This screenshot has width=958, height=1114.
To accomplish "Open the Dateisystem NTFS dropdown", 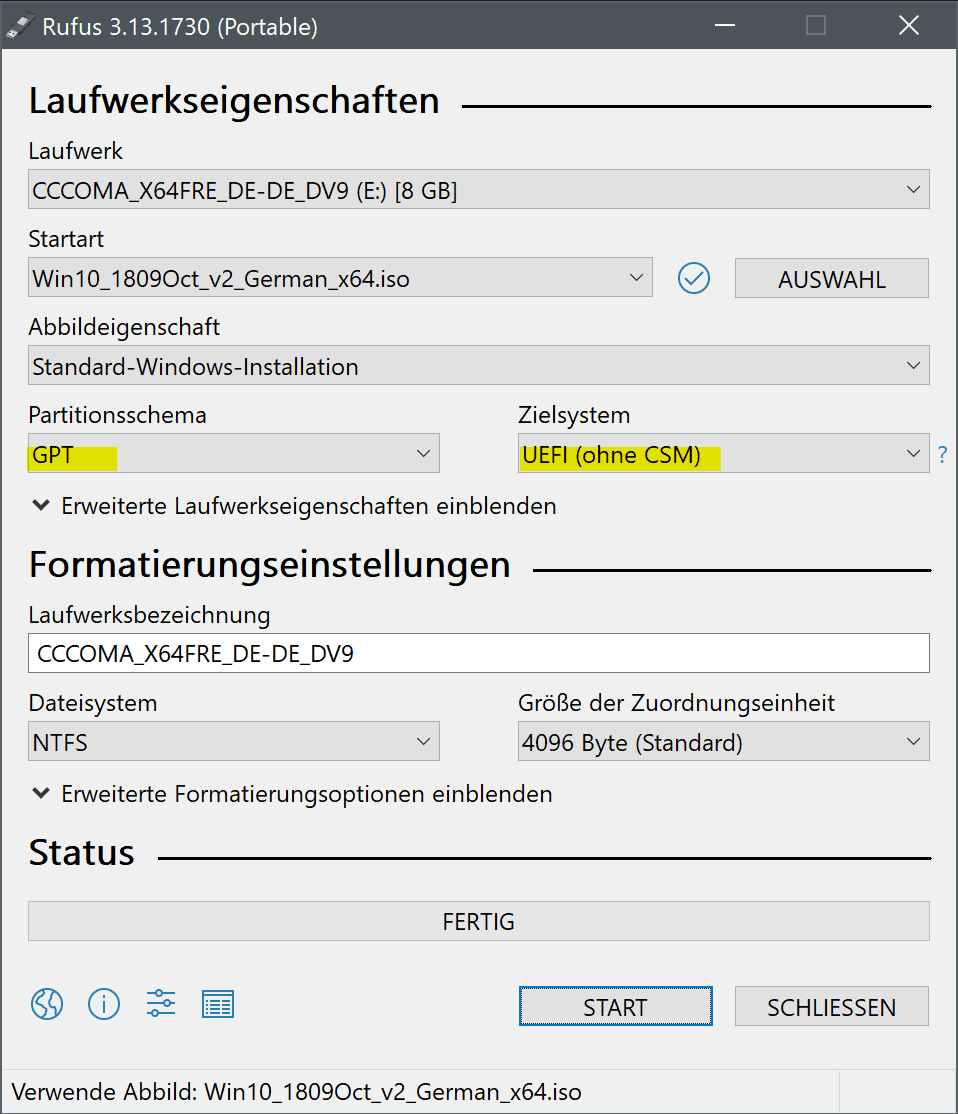I will pyautogui.click(x=234, y=741).
